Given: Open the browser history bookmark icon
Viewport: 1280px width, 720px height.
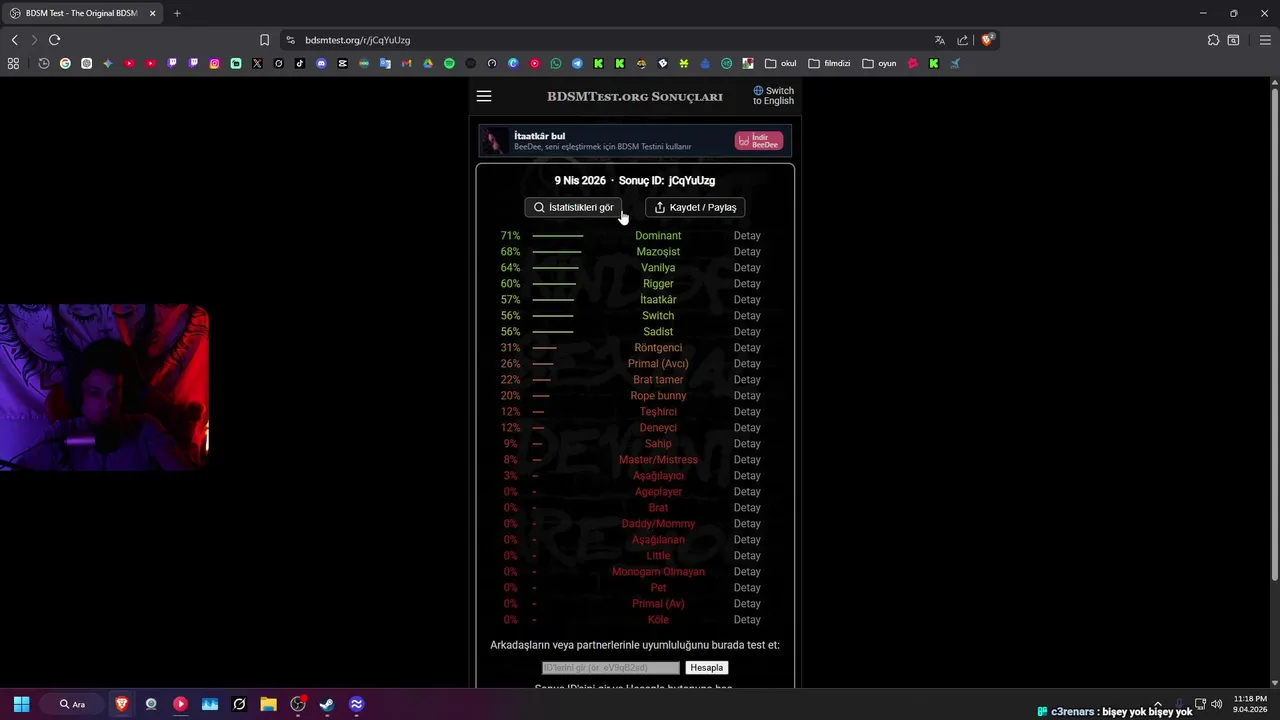Looking at the screenshot, I should pyautogui.click(x=44, y=63).
